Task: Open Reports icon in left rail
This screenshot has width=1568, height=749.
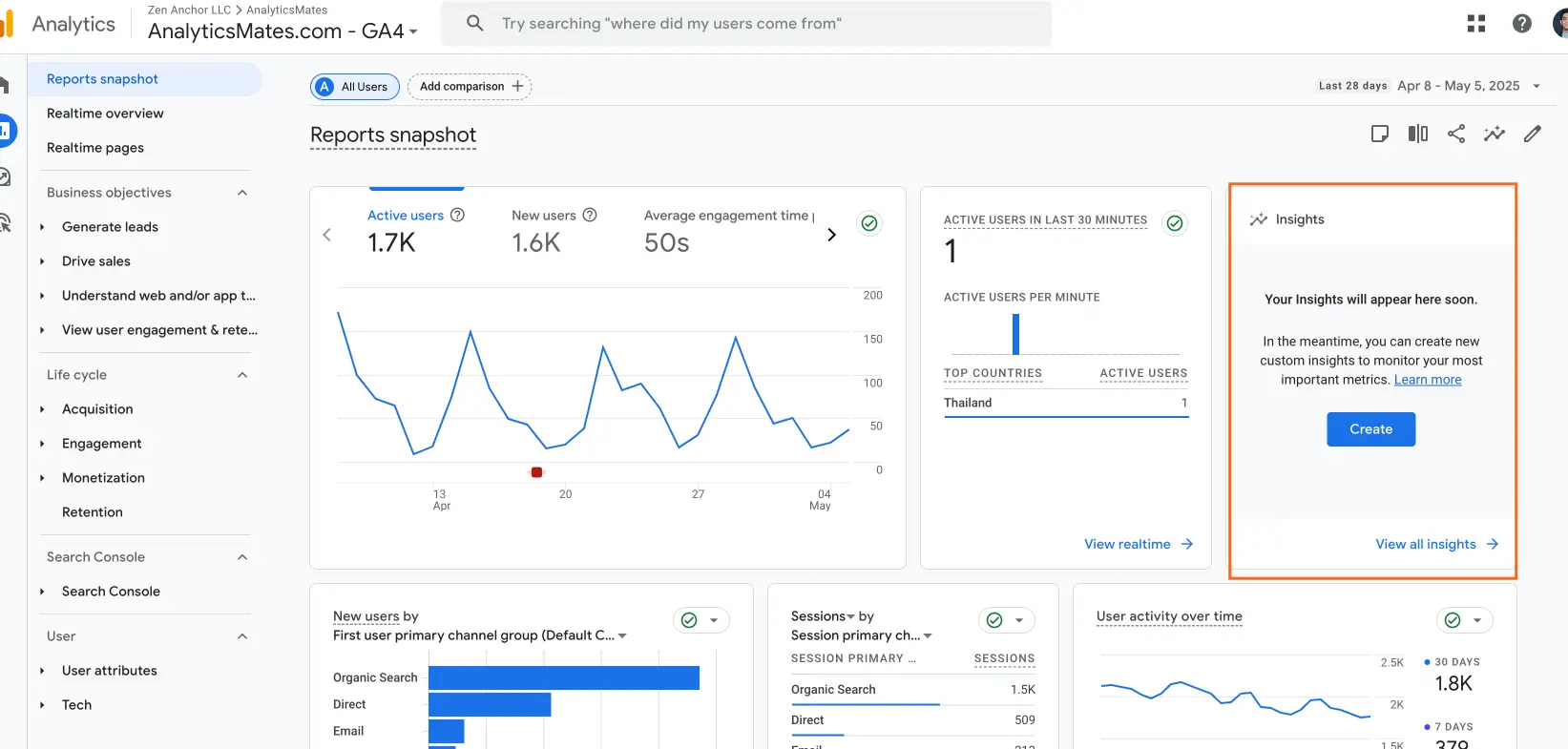Action: 5,131
